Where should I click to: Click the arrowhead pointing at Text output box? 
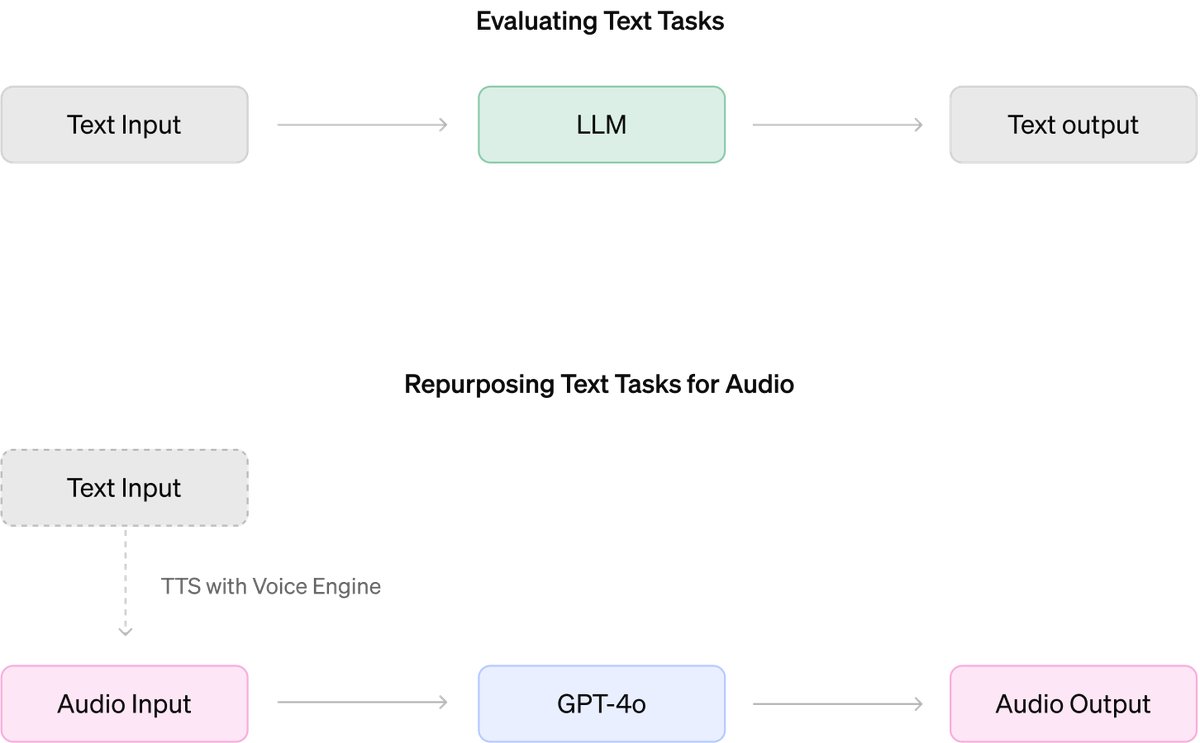(x=917, y=125)
